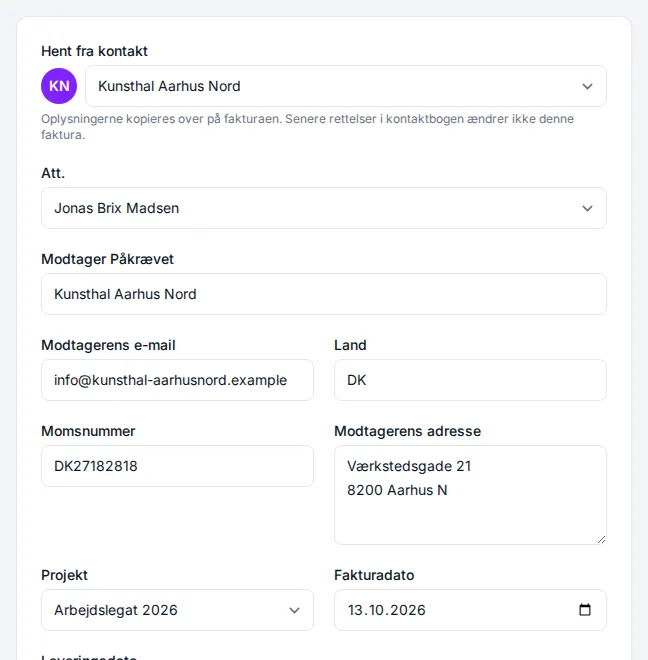Viewport: 648px width, 660px height.
Task: Click the 'Att.' label
Action: tap(53, 173)
